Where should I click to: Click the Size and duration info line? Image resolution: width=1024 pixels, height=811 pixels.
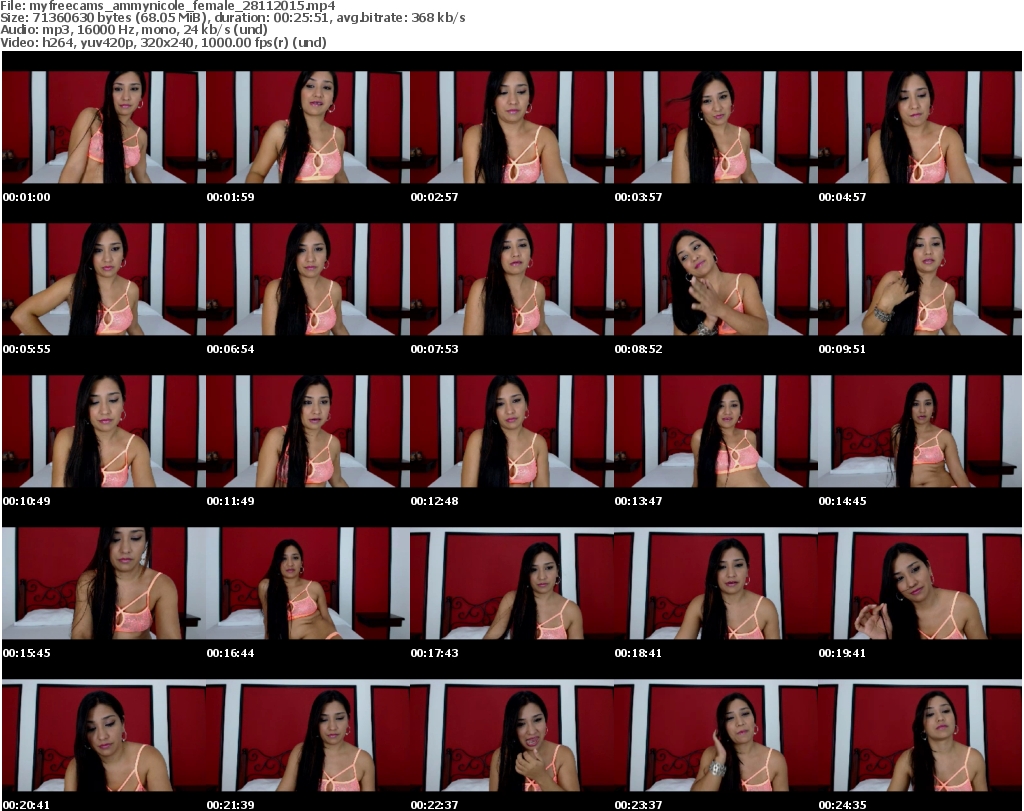[x=232, y=18]
